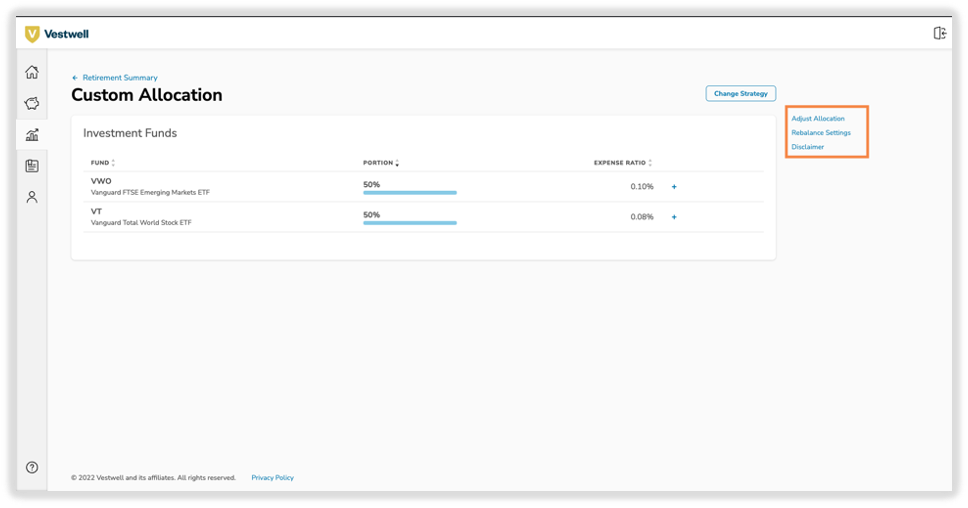This screenshot has width=968, height=508.
Task: Expand the VT fund row plus icon
Action: point(674,217)
